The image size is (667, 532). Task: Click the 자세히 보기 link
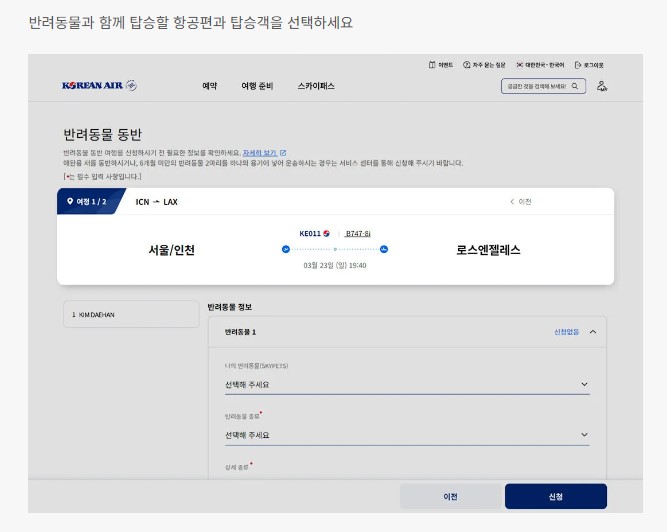click(260, 153)
